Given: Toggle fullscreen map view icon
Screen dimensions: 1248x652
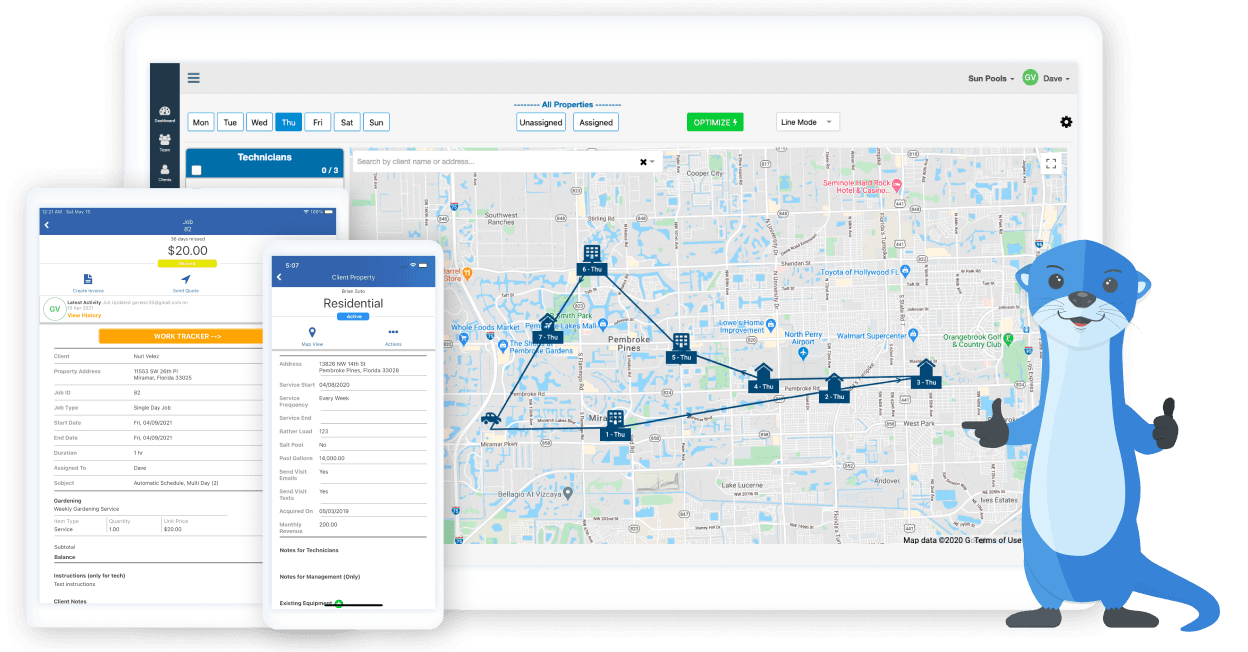Looking at the screenshot, I should 1051,163.
